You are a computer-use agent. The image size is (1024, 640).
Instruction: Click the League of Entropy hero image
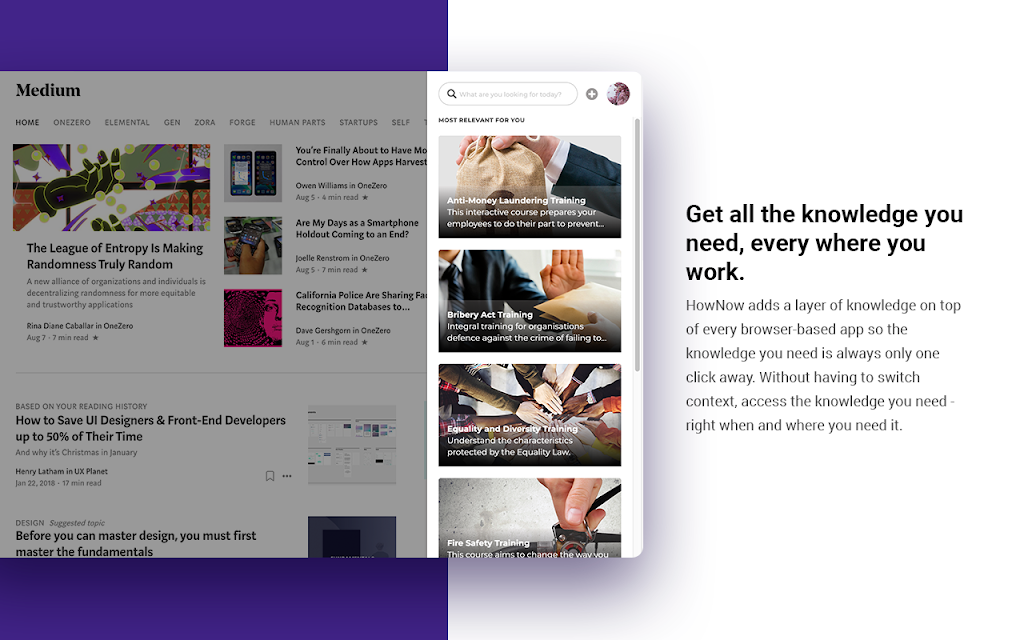pyautogui.click(x=112, y=187)
